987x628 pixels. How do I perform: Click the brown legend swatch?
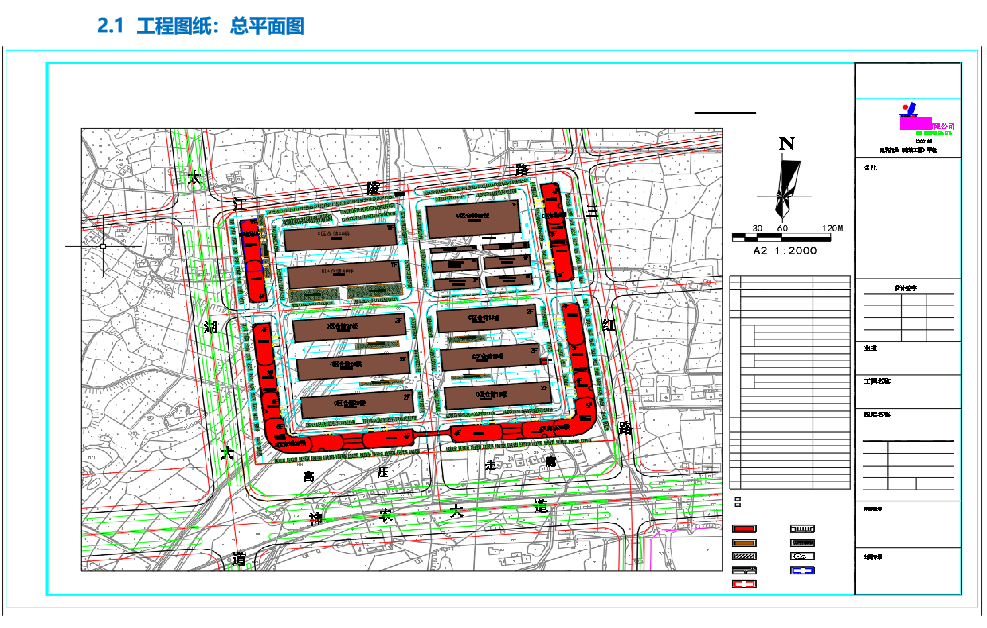coord(743,543)
